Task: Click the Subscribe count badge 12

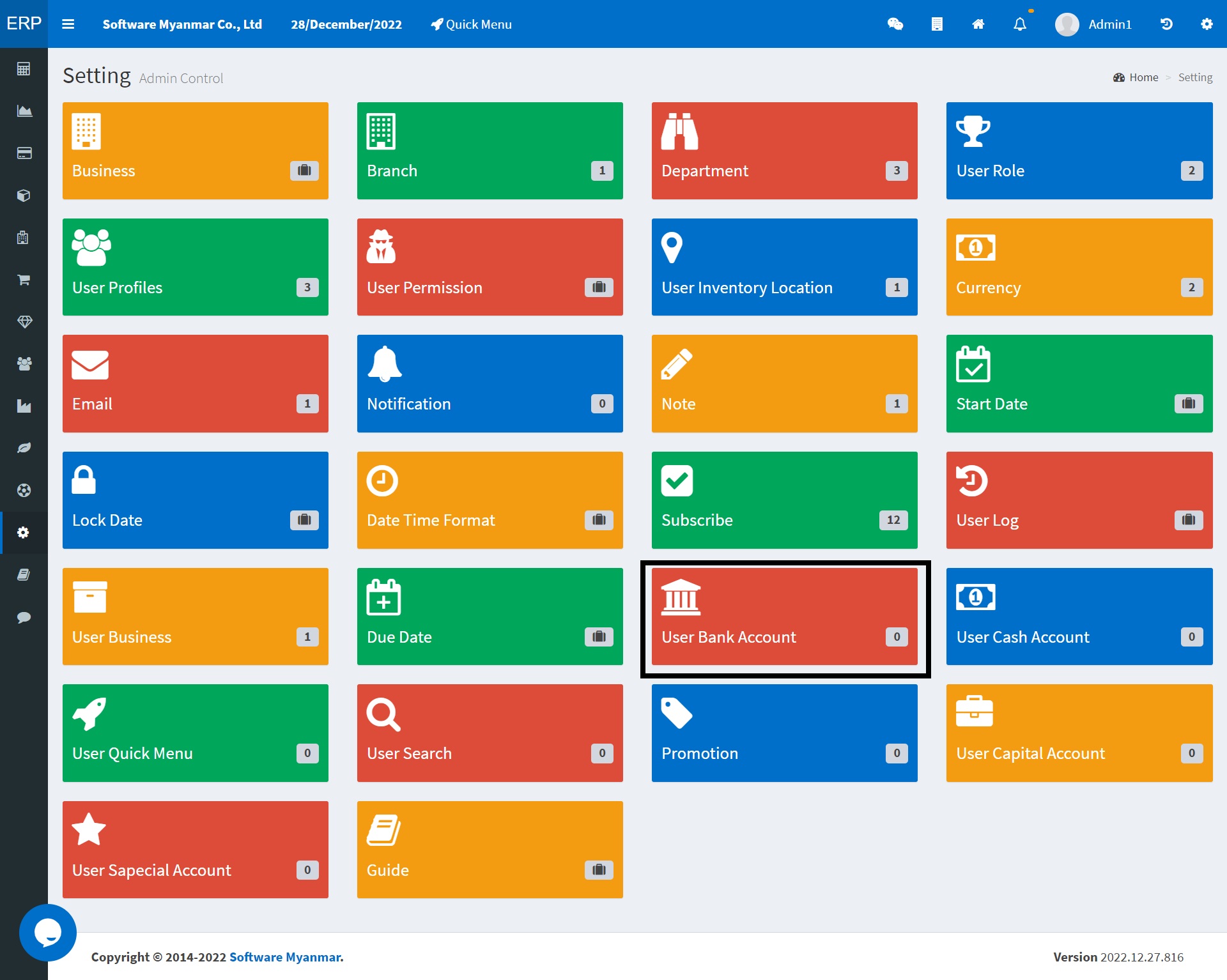Action: click(x=893, y=520)
